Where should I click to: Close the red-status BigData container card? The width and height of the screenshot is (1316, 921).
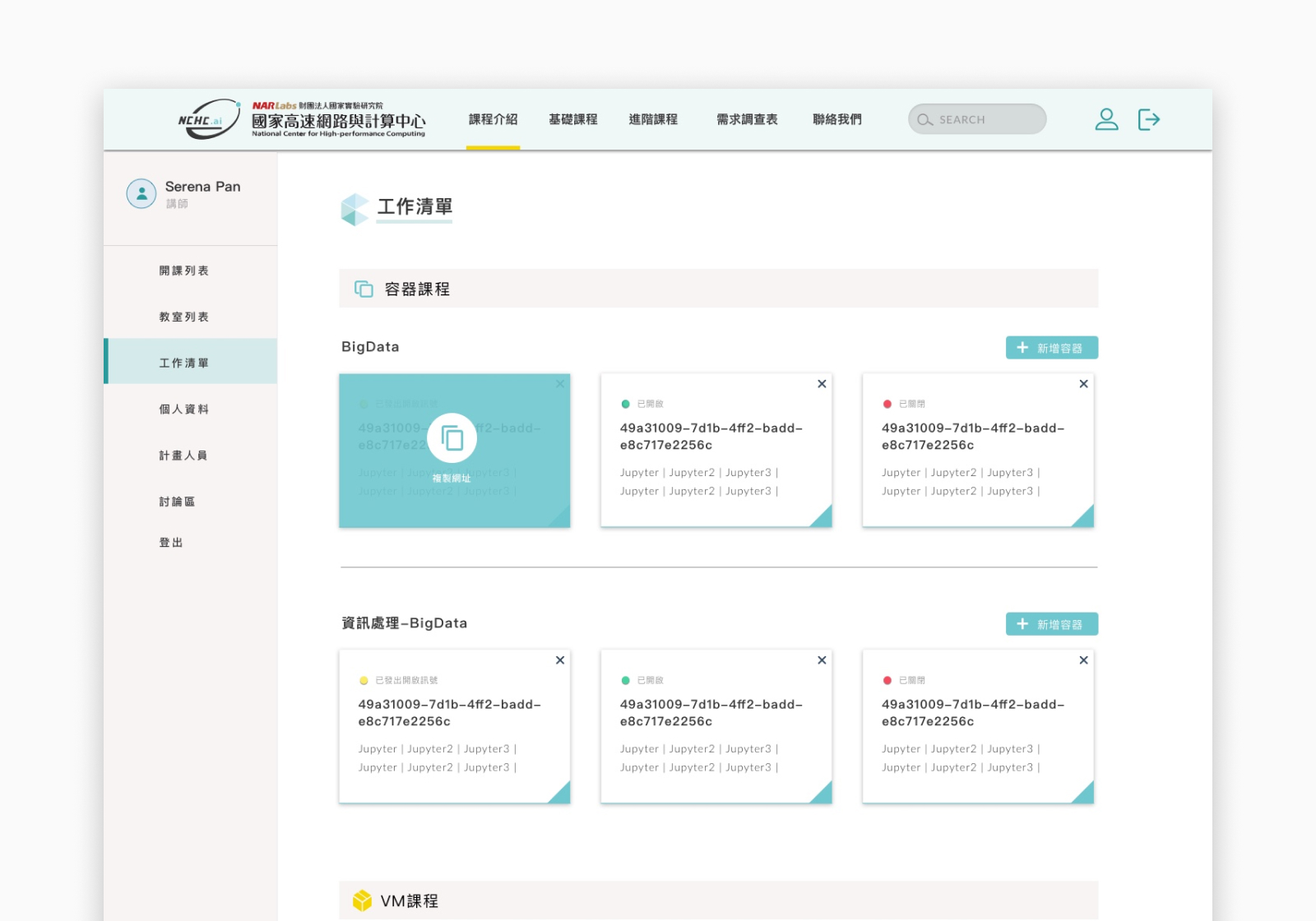click(1083, 384)
